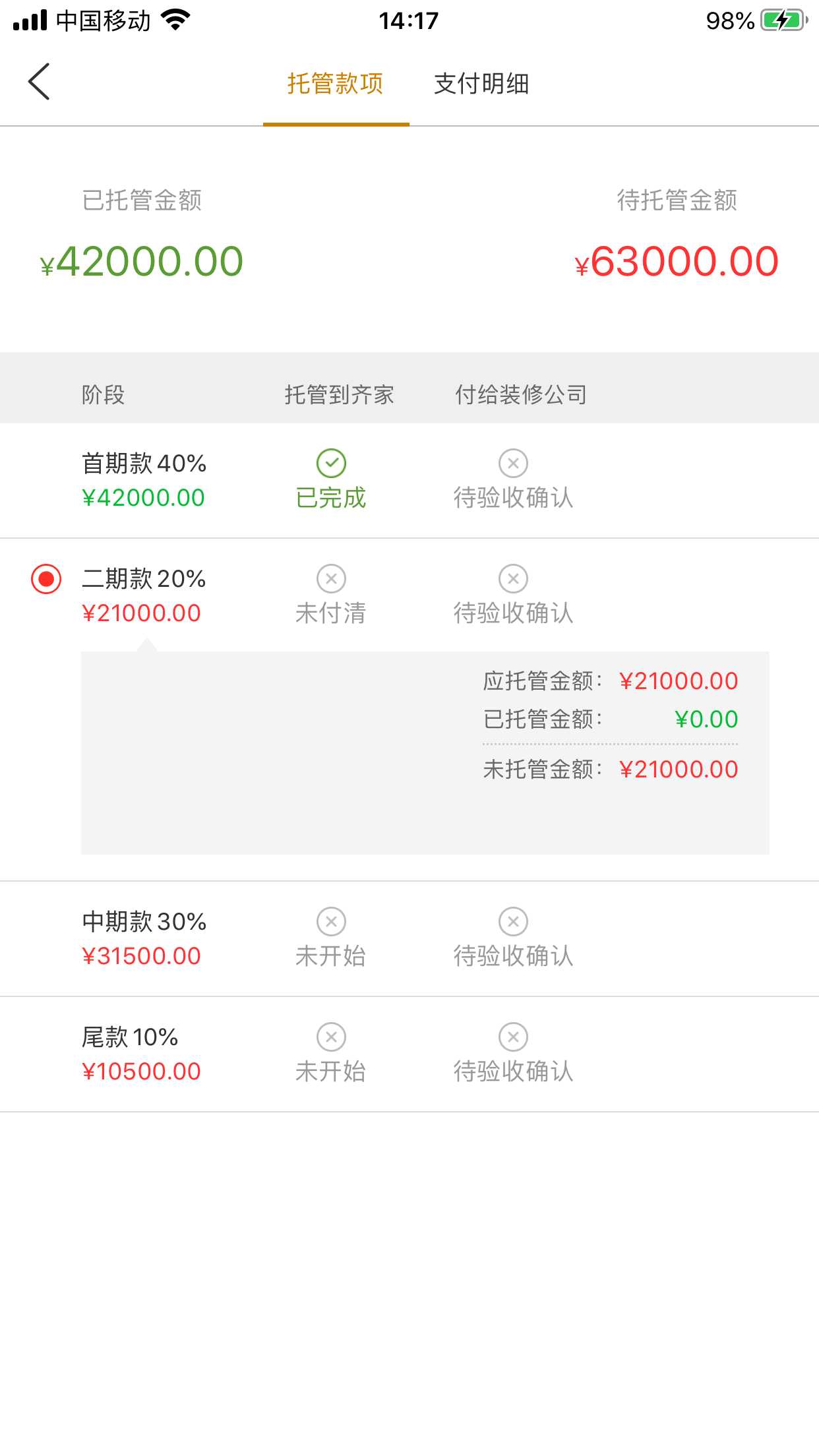Image resolution: width=819 pixels, height=1456 pixels.
Task: Click 未托管金额 ¥21000.00 in detail panel
Action: [678, 770]
